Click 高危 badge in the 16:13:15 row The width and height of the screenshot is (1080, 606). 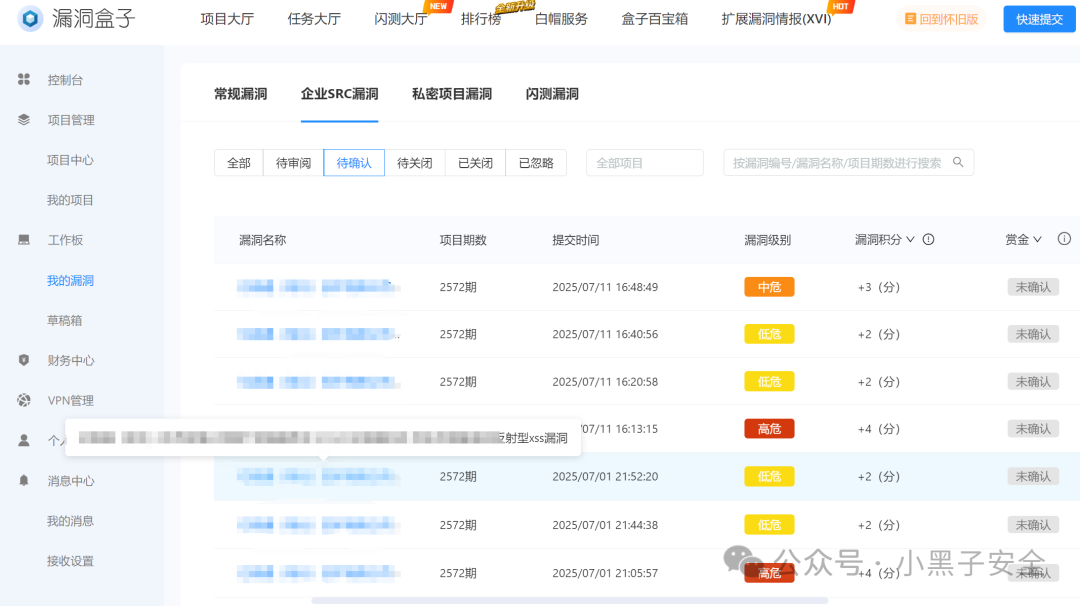769,429
